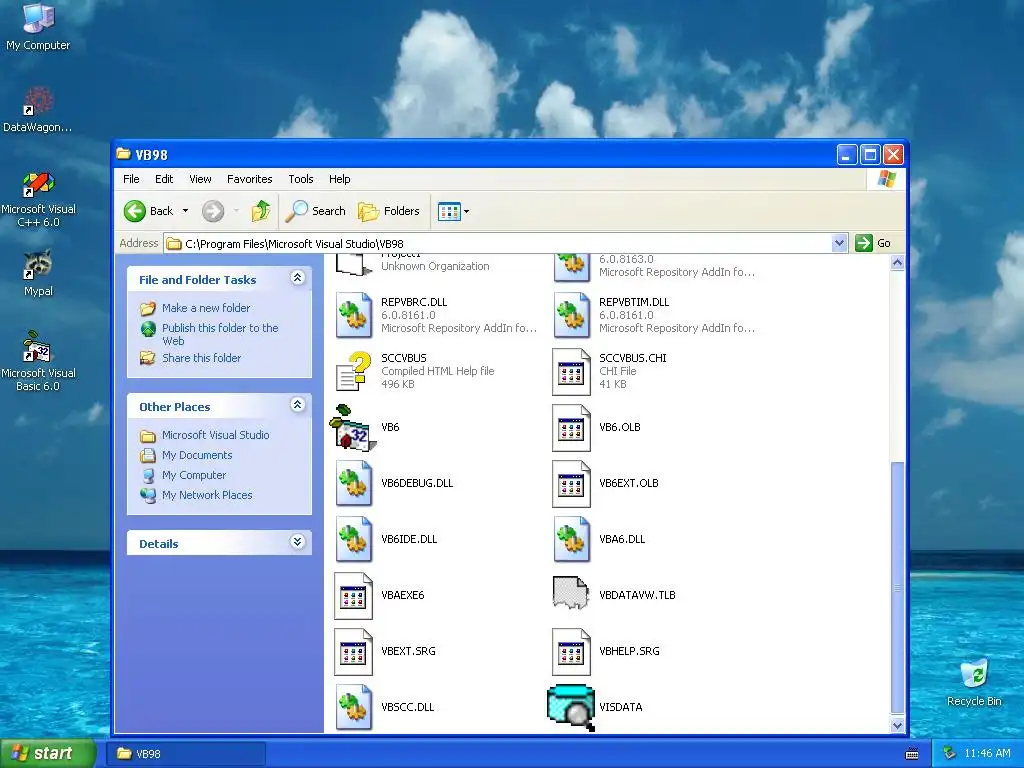Click the Search toolbar button

click(x=316, y=211)
